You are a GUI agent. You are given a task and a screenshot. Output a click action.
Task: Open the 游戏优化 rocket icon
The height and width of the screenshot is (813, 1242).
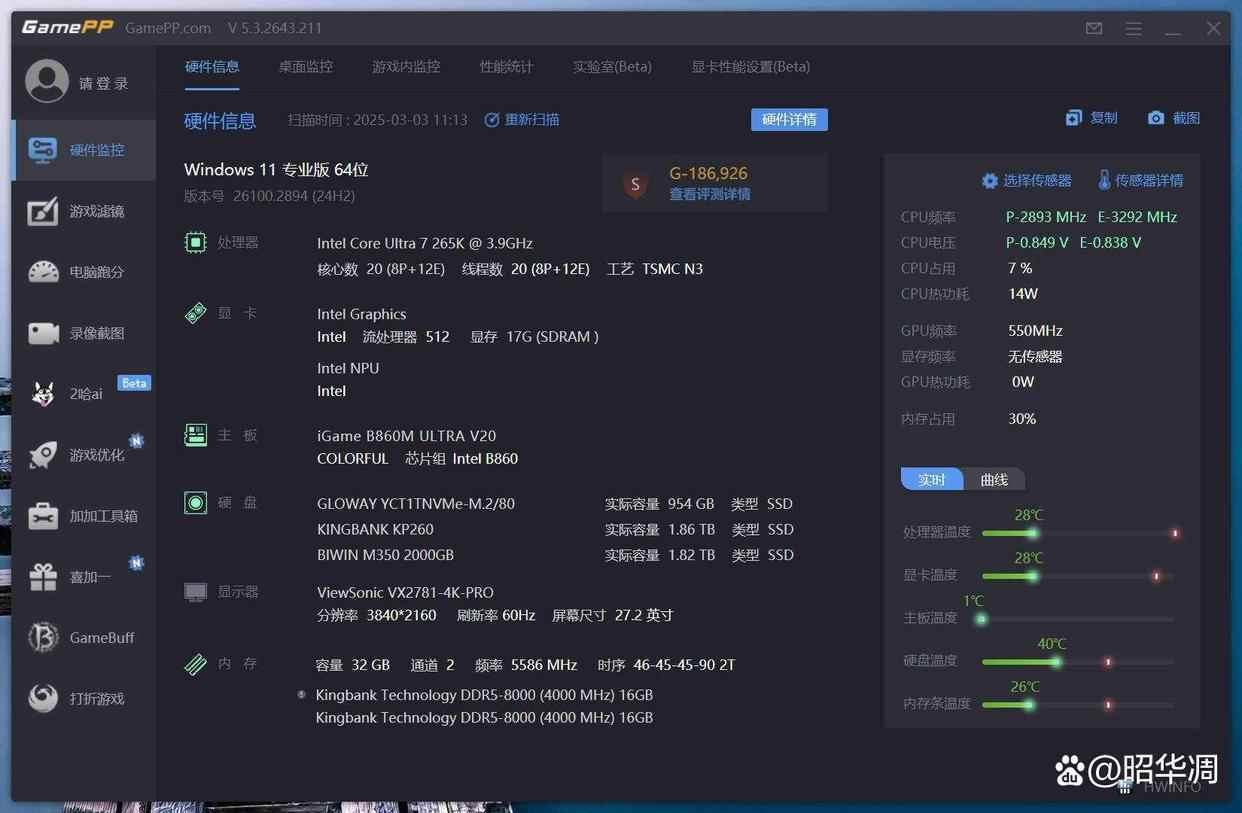click(43, 455)
